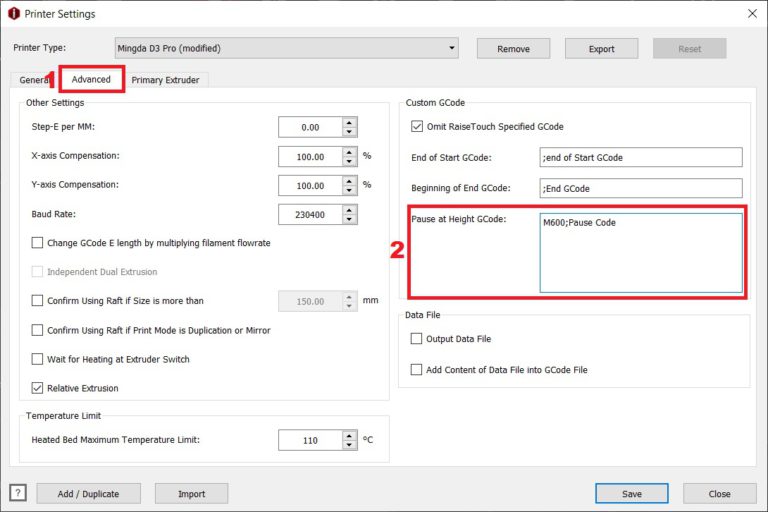Raise Heated Bed Maximum Temperature with up arrow
This screenshot has height=512, width=768.
[349, 435]
